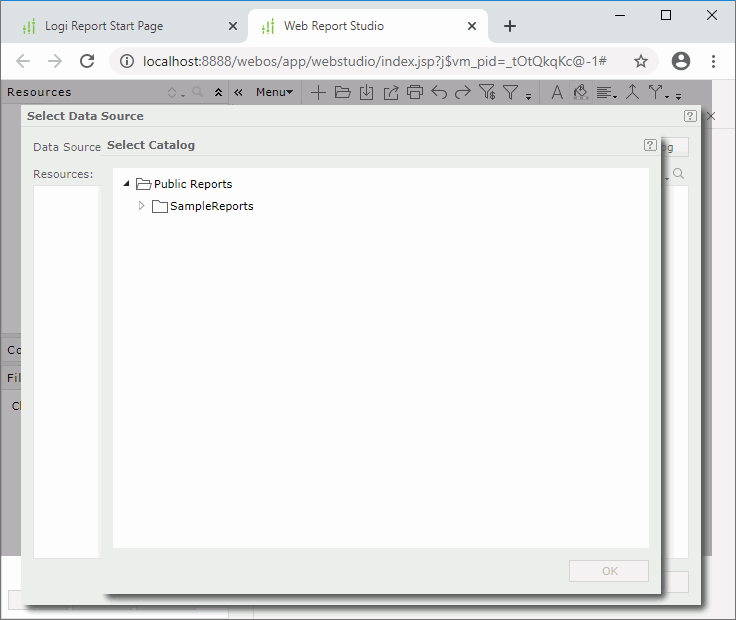Expand the SampleReports folder arrow
The width and height of the screenshot is (736, 620).
141,206
